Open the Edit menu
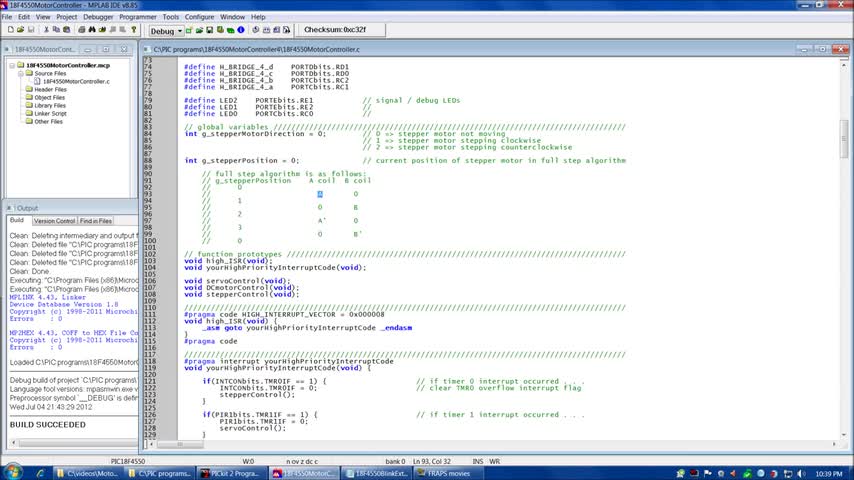 [x=24, y=17]
